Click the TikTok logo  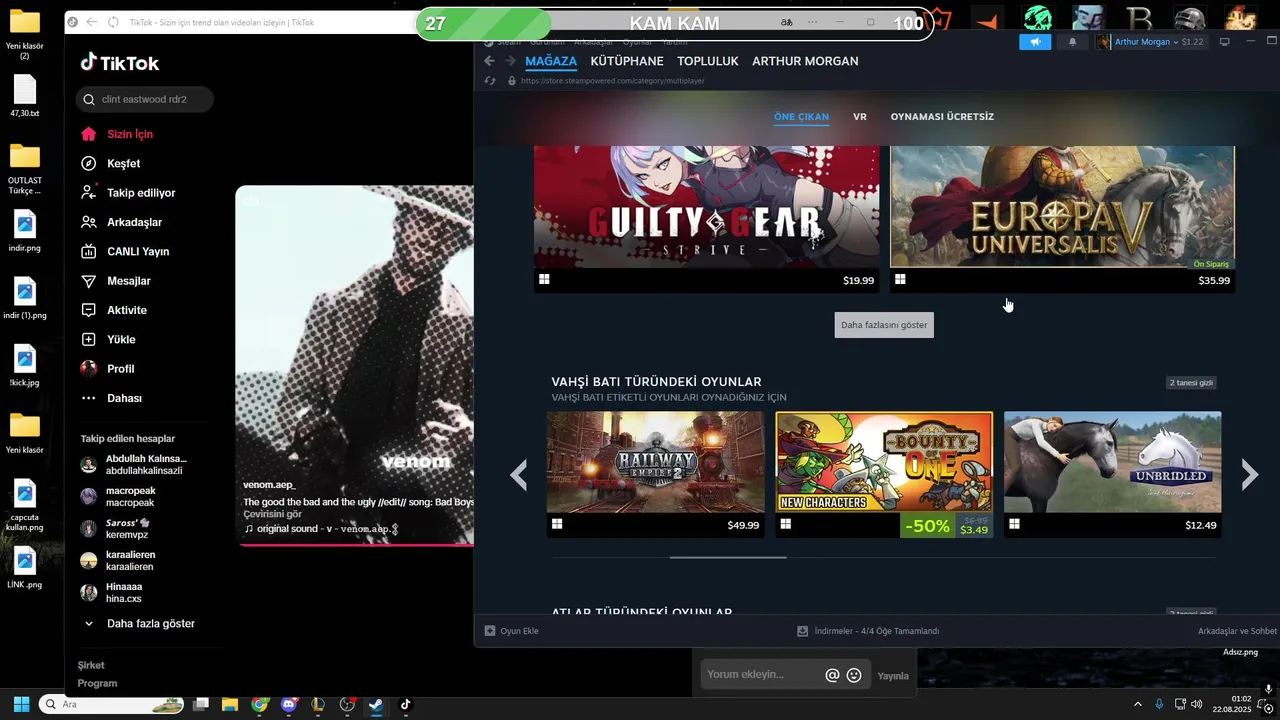pyautogui.click(x=120, y=63)
